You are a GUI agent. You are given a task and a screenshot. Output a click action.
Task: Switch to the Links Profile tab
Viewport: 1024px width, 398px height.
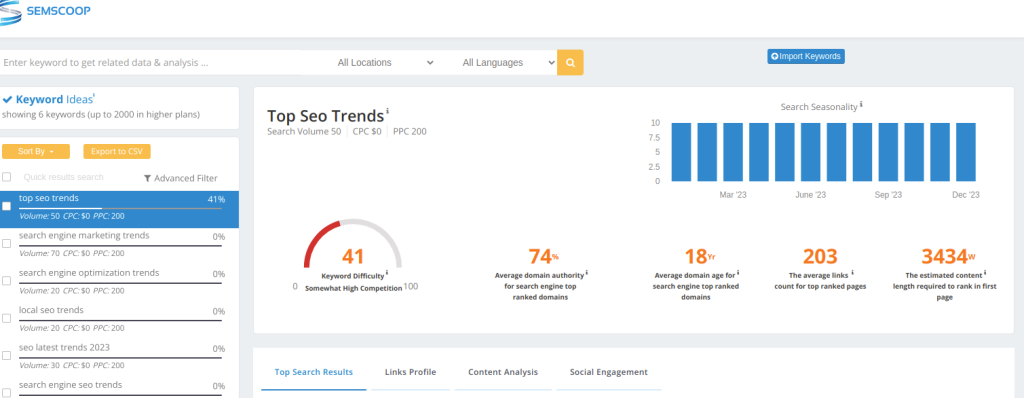tap(410, 372)
